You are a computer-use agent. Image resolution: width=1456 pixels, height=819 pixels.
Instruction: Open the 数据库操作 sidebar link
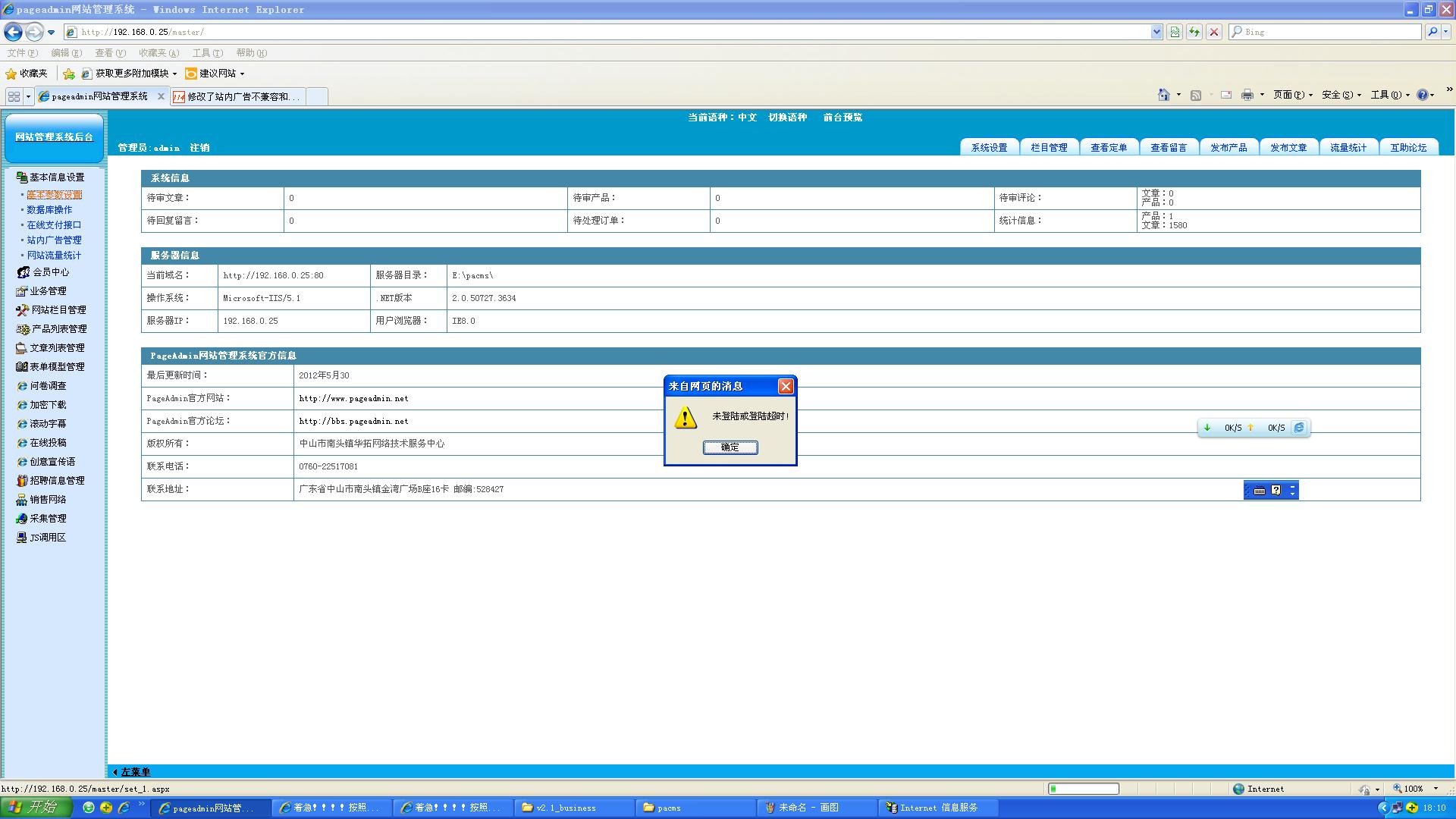[x=49, y=210]
